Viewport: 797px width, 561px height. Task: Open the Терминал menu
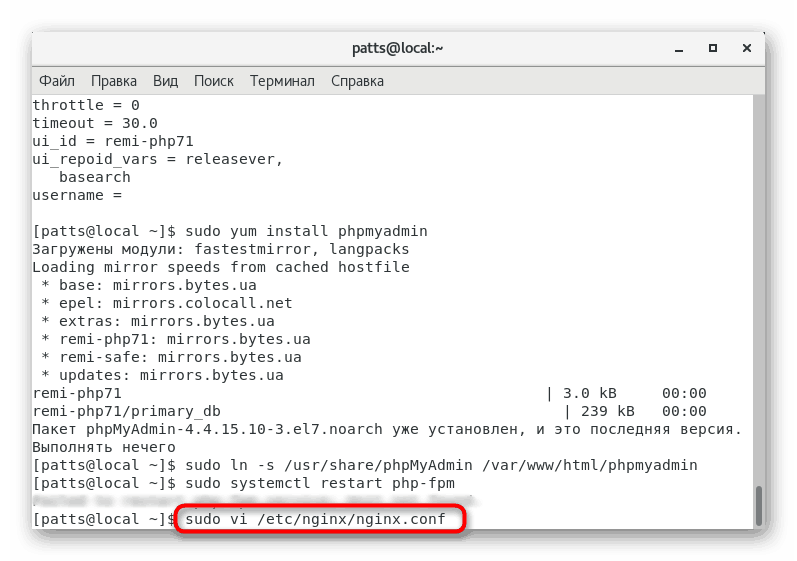tap(282, 81)
